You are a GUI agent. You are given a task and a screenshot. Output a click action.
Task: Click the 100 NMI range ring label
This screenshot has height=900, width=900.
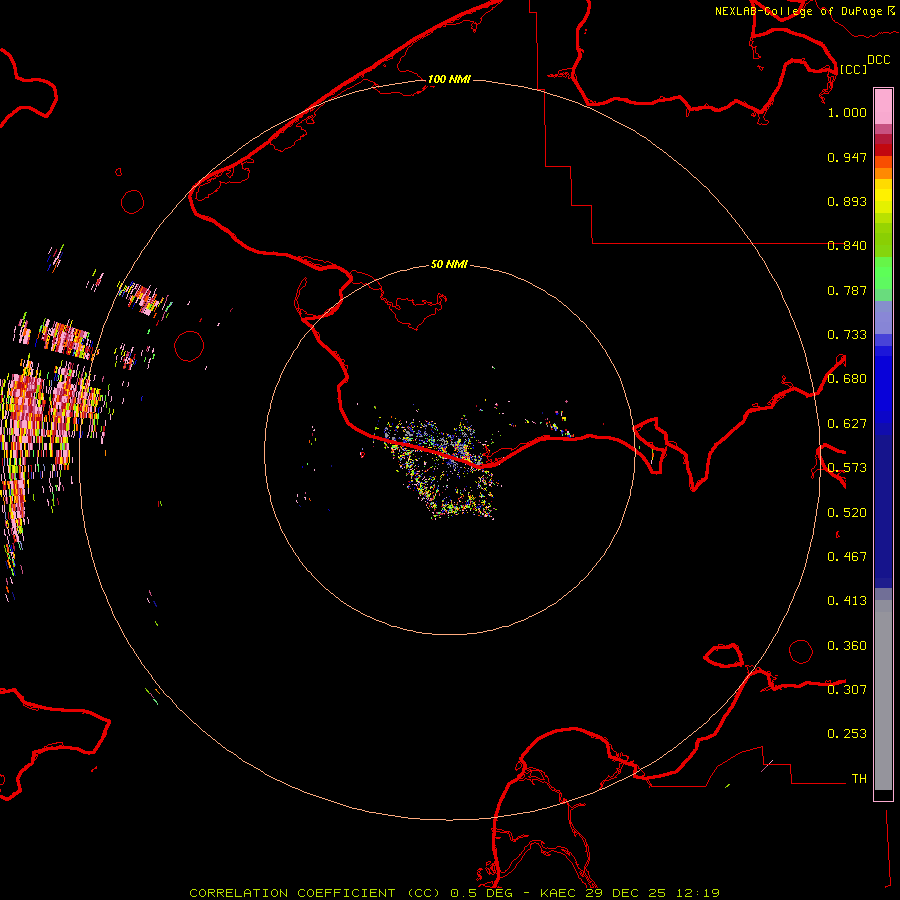coord(449,79)
